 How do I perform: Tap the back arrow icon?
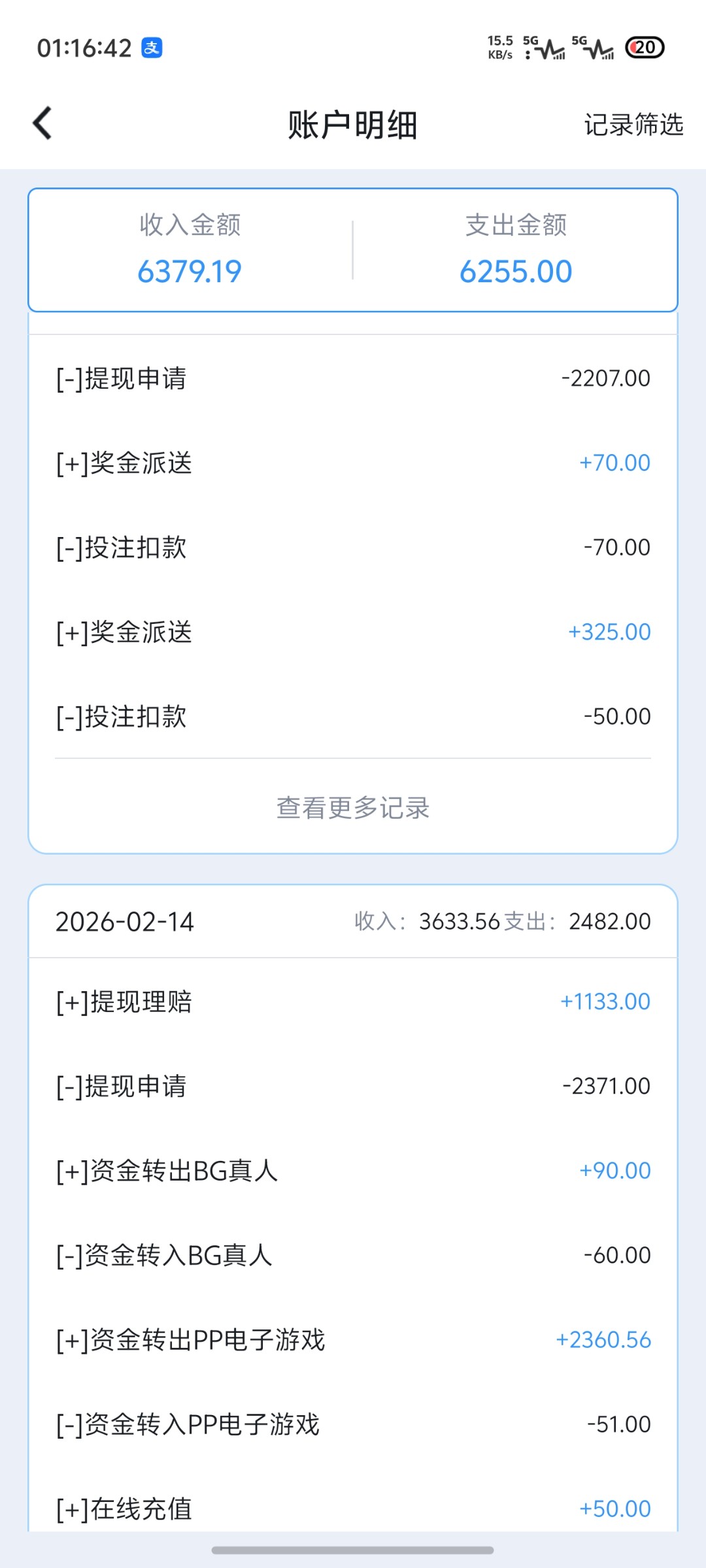point(42,123)
